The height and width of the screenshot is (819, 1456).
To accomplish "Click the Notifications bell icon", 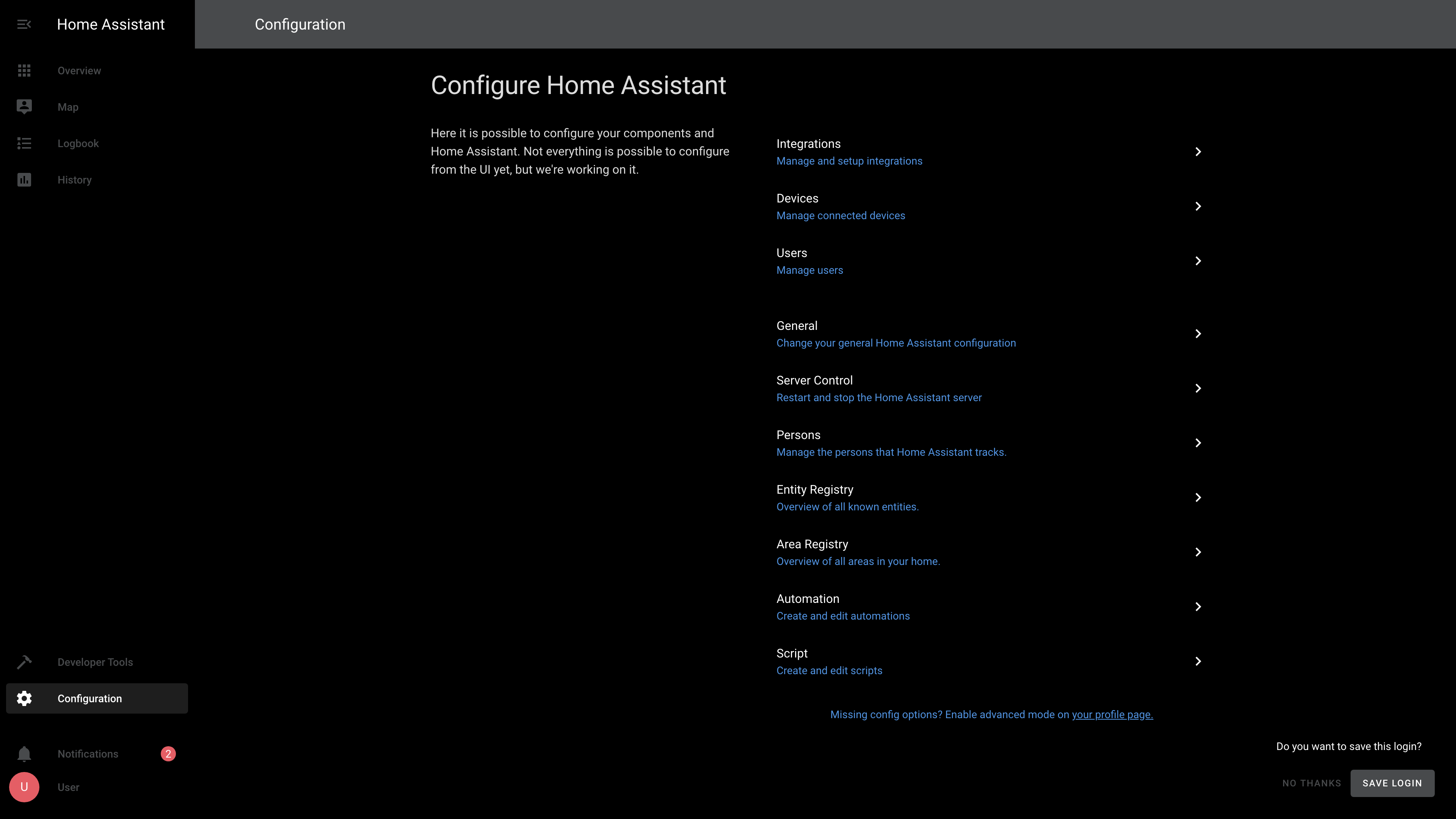I will [24, 754].
